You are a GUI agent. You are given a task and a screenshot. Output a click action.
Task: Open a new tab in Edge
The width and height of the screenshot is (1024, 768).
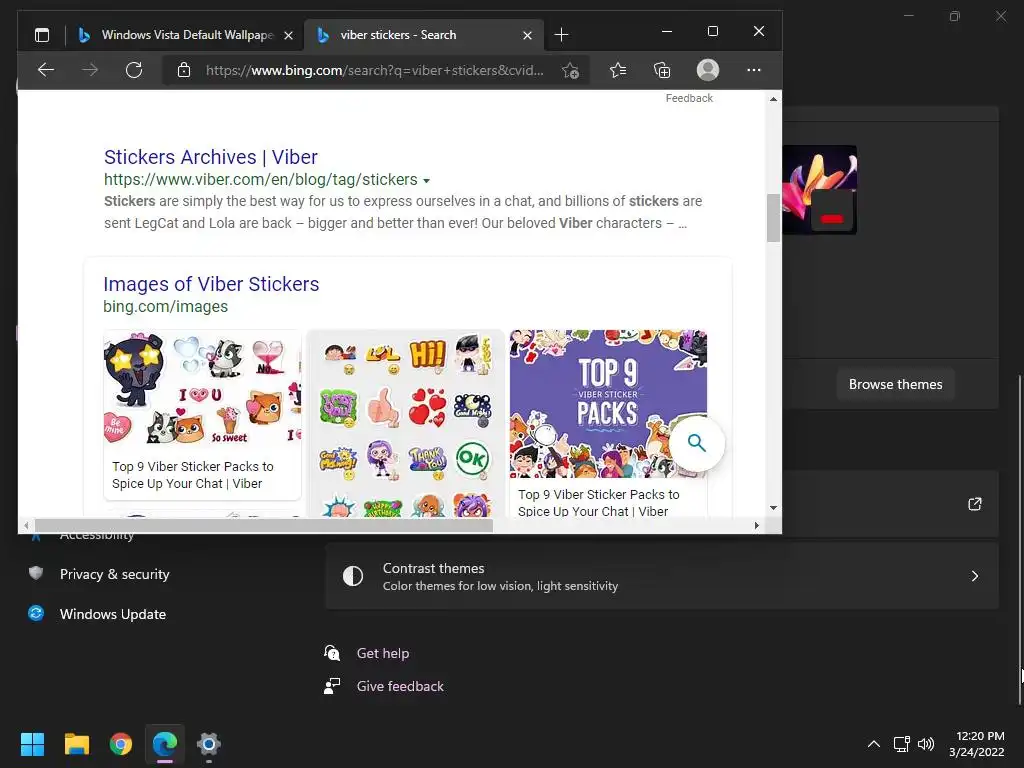561,35
